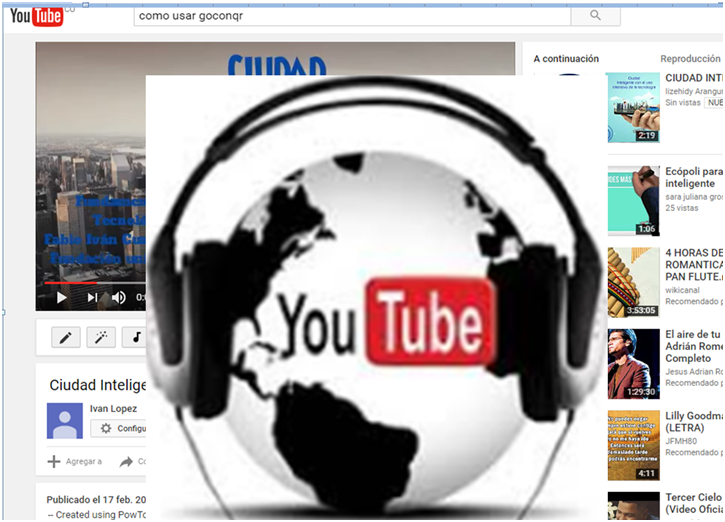Open the Ivan Lopez channel link
The height and width of the screenshot is (522, 725).
[113, 409]
